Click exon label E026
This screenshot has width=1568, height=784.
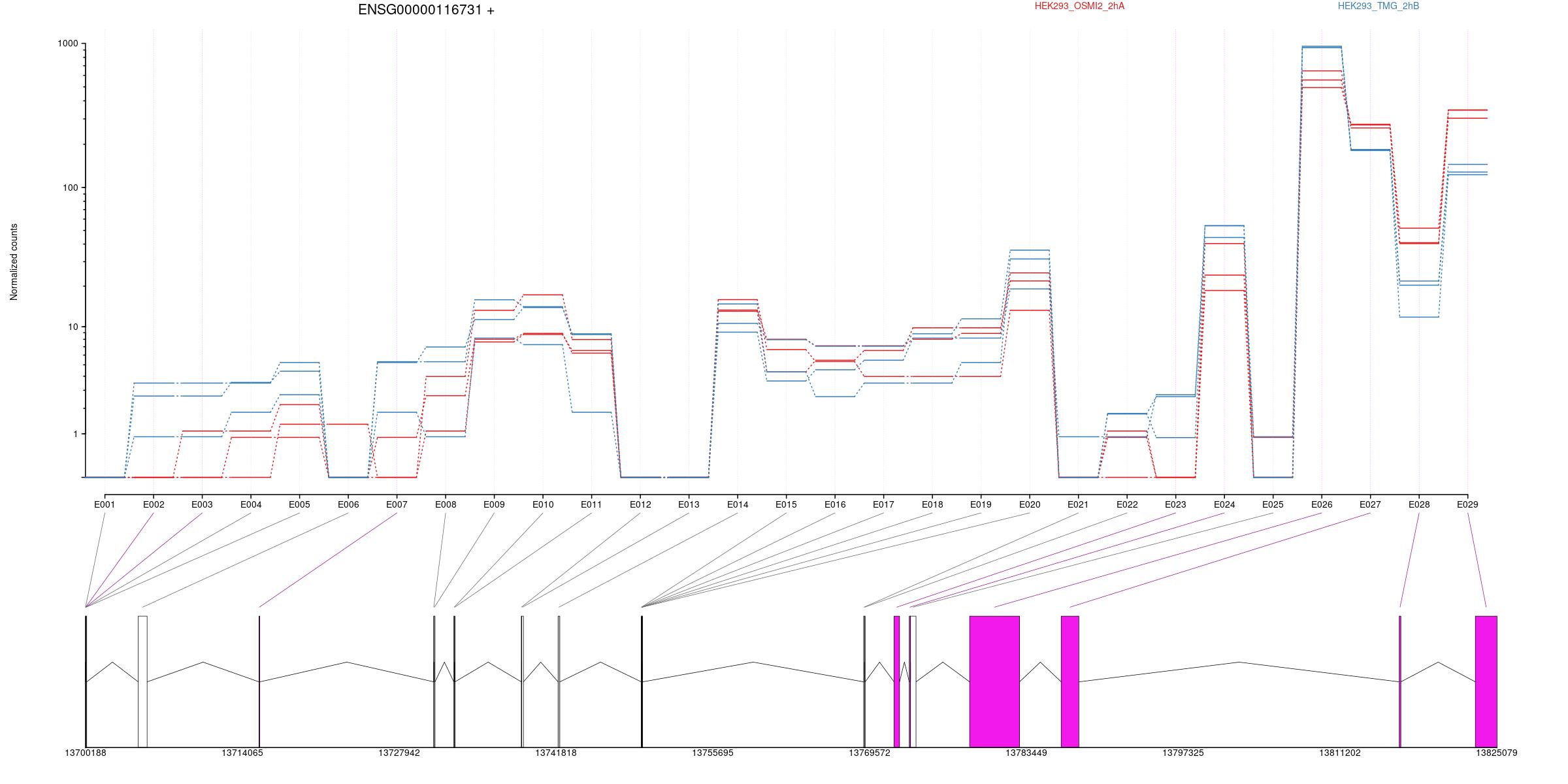1322,504
